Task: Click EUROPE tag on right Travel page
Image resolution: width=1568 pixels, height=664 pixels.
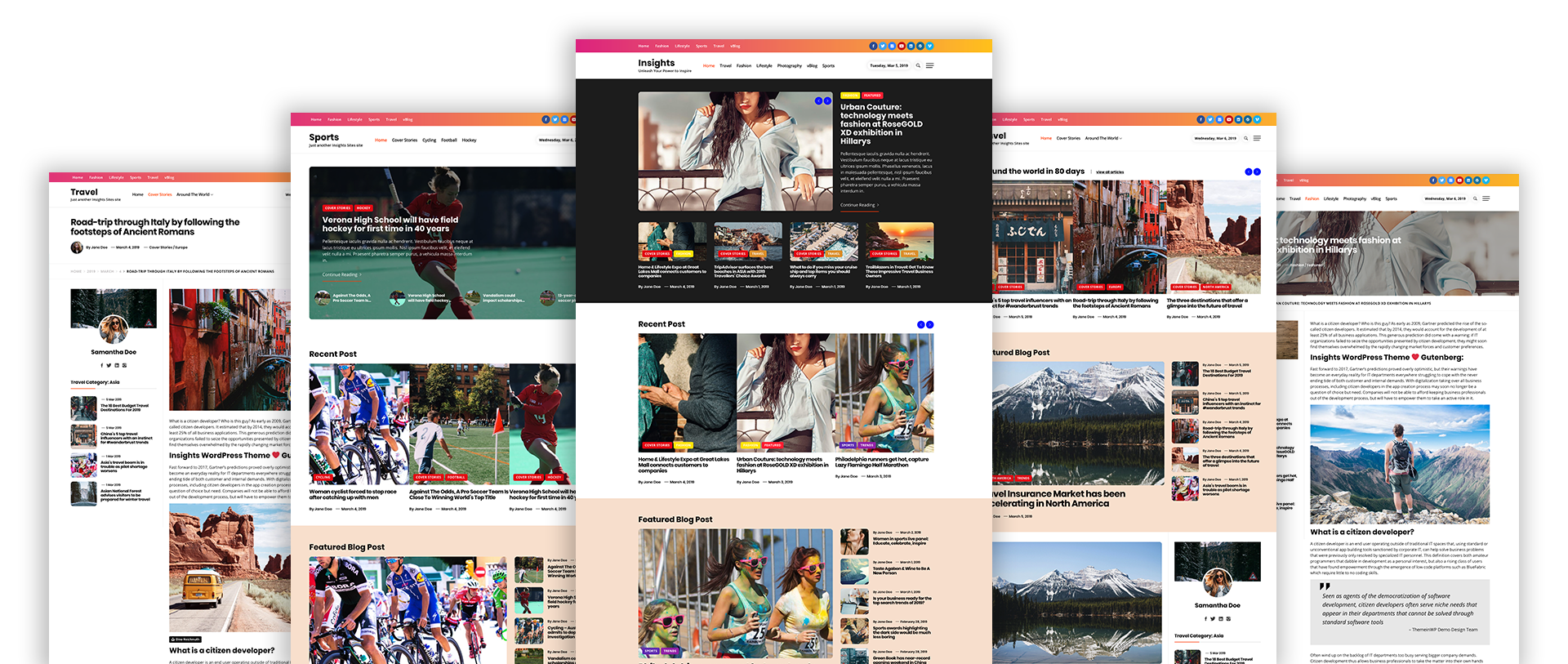Action: (x=1115, y=287)
